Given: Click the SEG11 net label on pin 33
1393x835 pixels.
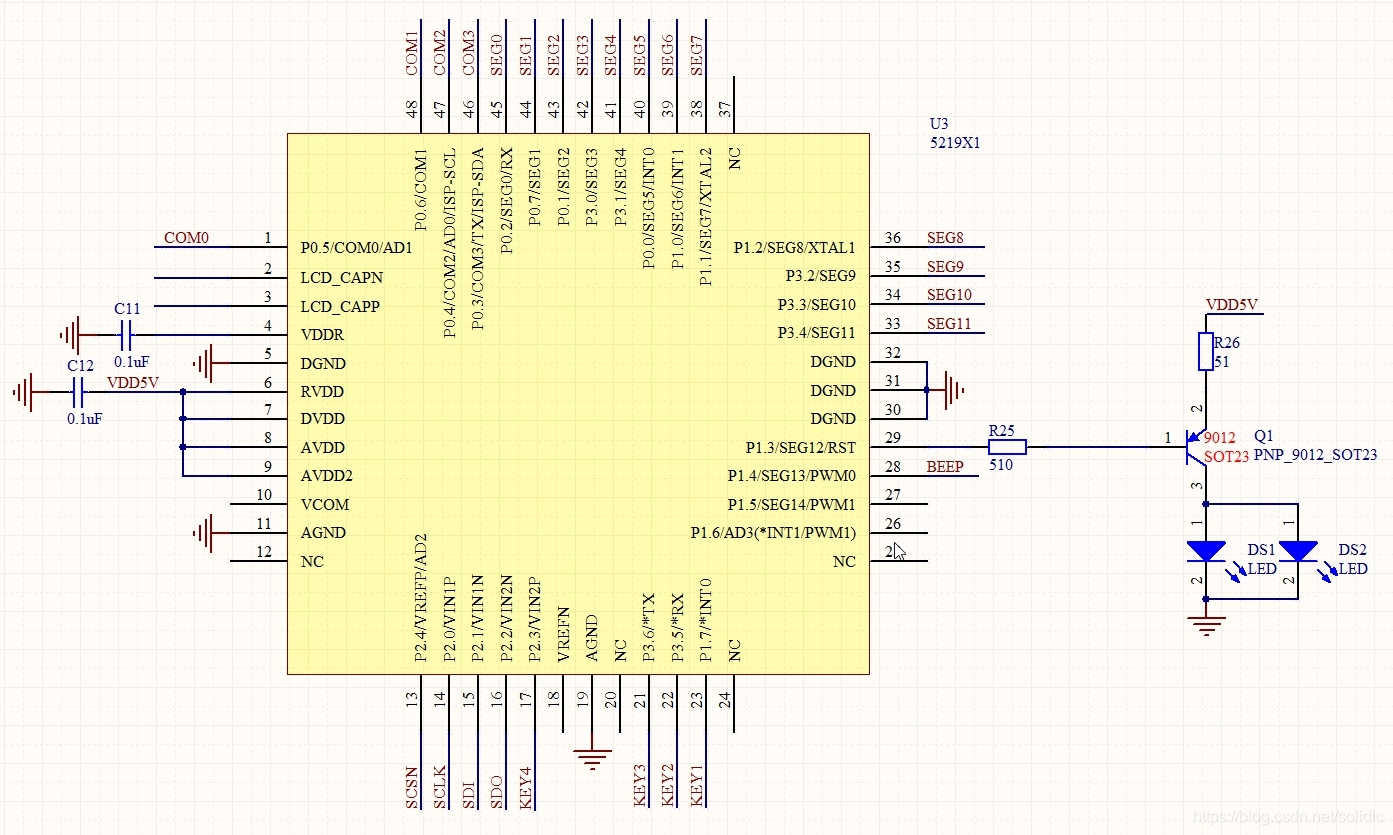Looking at the screenshot, I should pyautogui.click(x=949, y=324).
